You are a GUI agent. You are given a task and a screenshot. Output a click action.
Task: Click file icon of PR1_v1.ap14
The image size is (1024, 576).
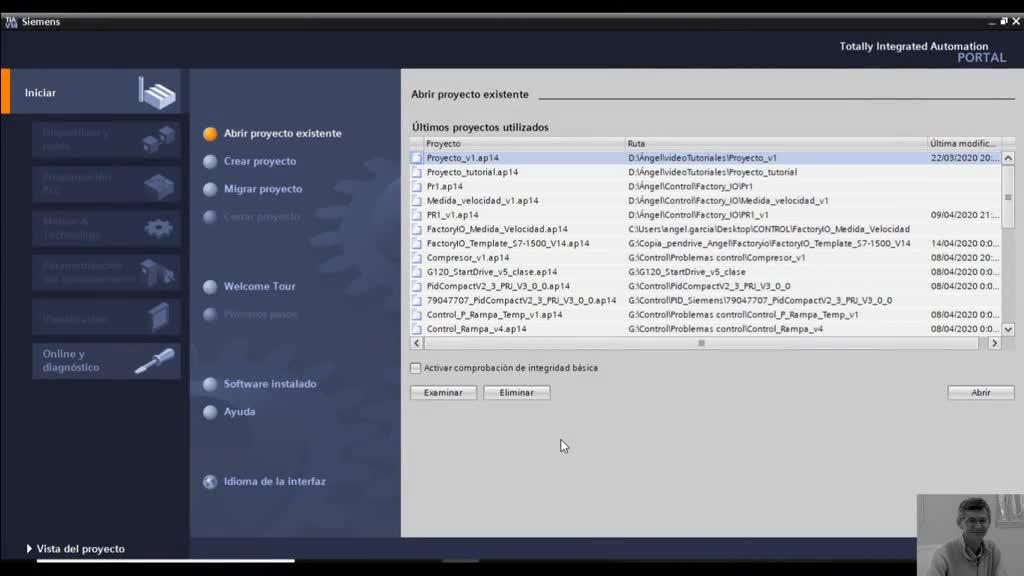[x=417, y=215]
